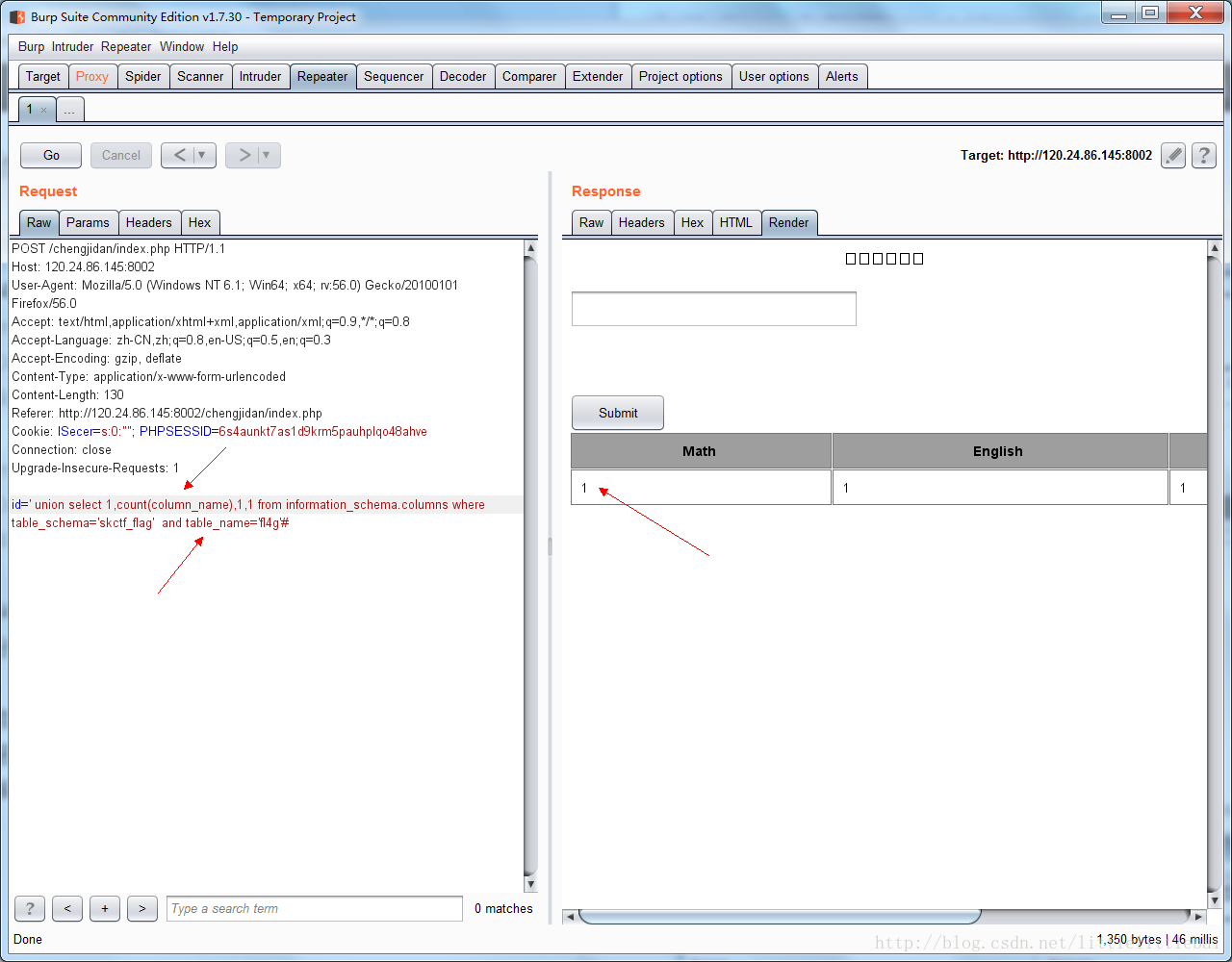Select the response Render tab
Image resolution: width=1232 pixels, height=962 pixels.
click(789, 222)
